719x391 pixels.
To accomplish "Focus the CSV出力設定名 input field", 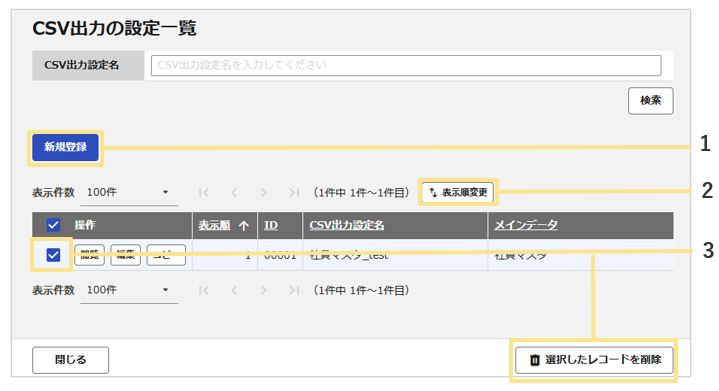I will (x=406, y=65).
